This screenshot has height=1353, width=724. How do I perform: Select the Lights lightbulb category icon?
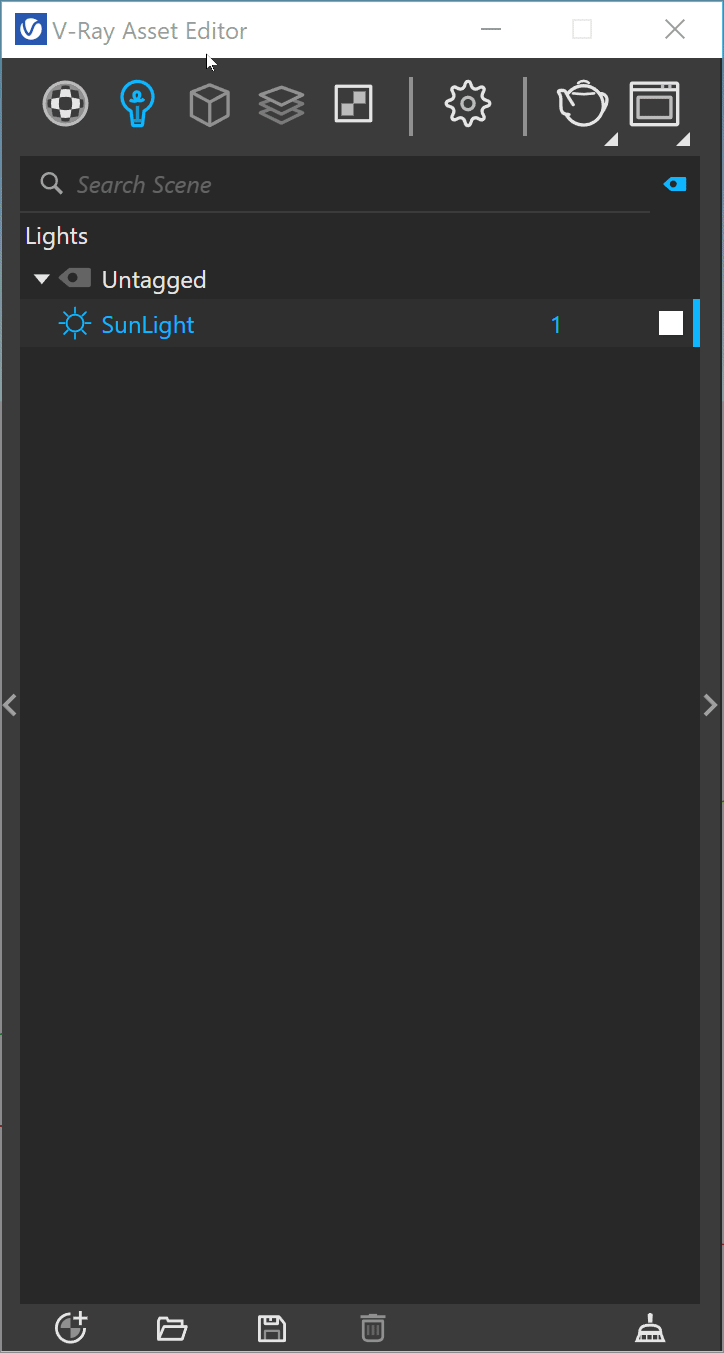click(x=137, y=104)
